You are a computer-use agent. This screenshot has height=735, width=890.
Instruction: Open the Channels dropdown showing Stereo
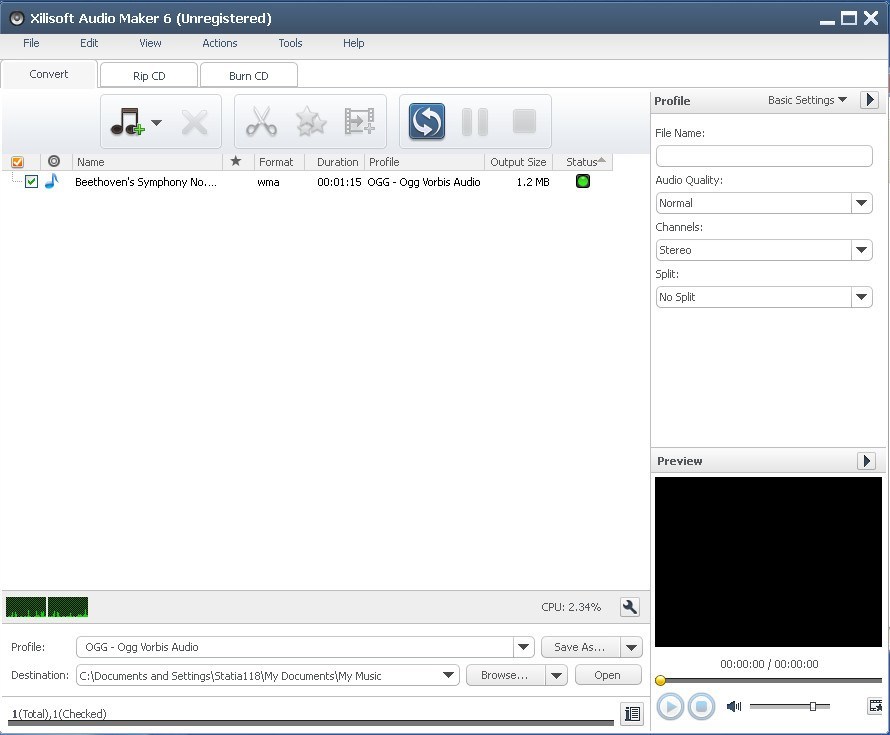point(860,250)
